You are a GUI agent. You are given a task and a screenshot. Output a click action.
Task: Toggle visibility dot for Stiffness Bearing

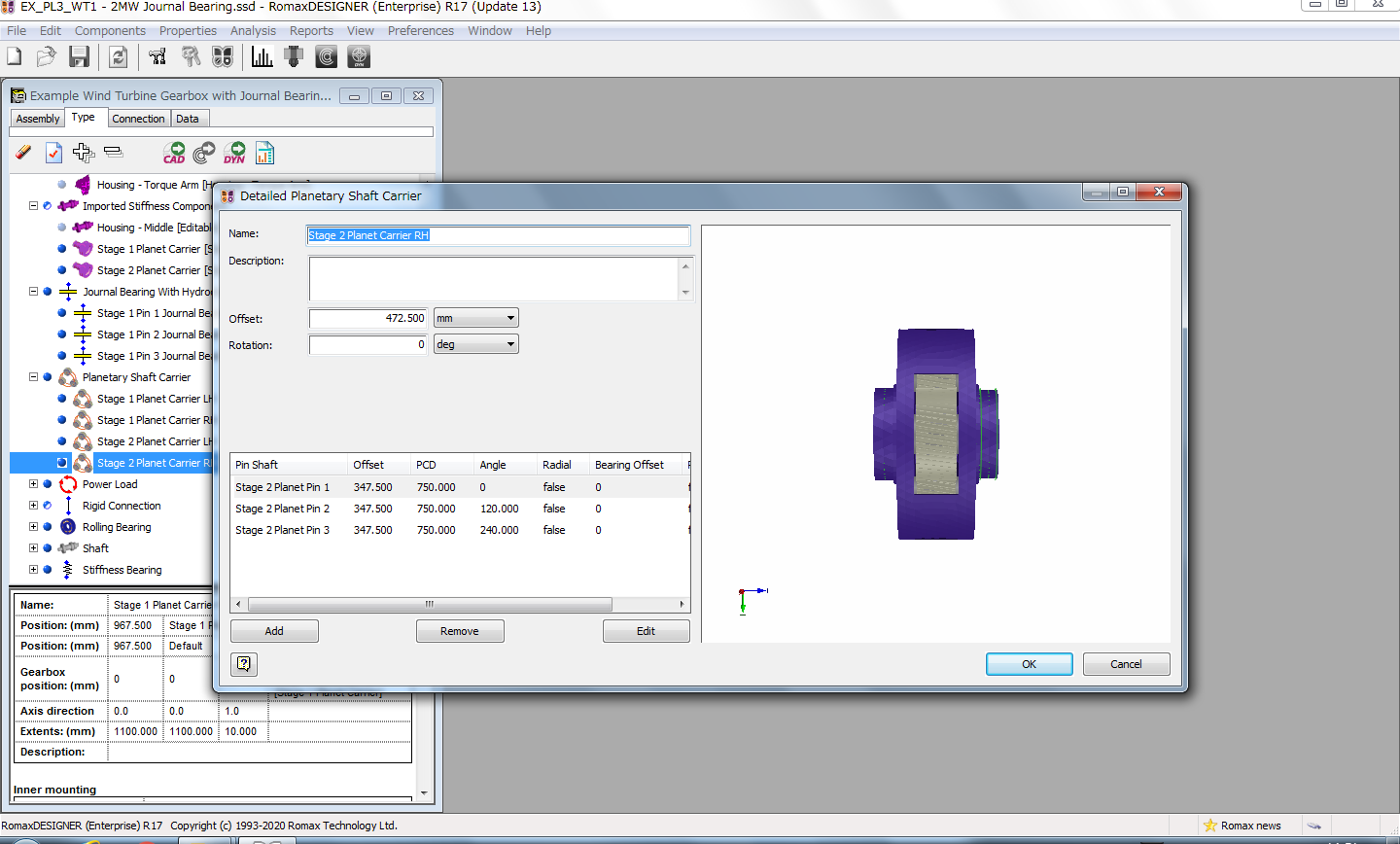pyautogui.click(x=48, y=570)
